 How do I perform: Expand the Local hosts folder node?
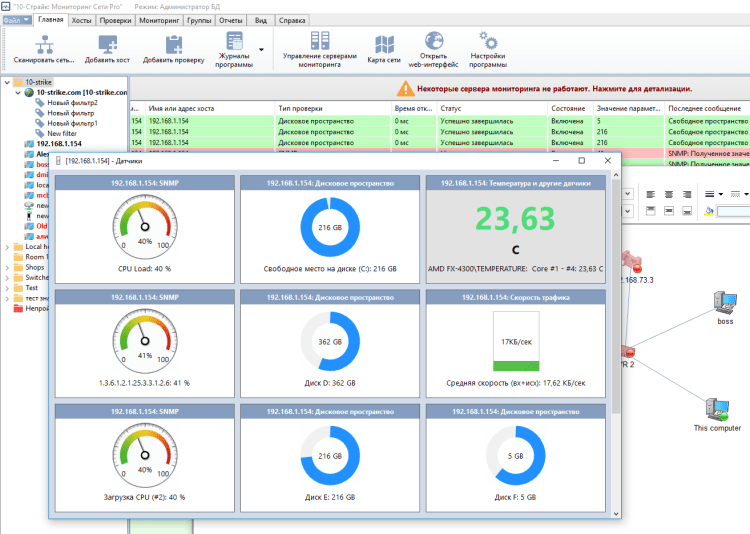(7, 246)
